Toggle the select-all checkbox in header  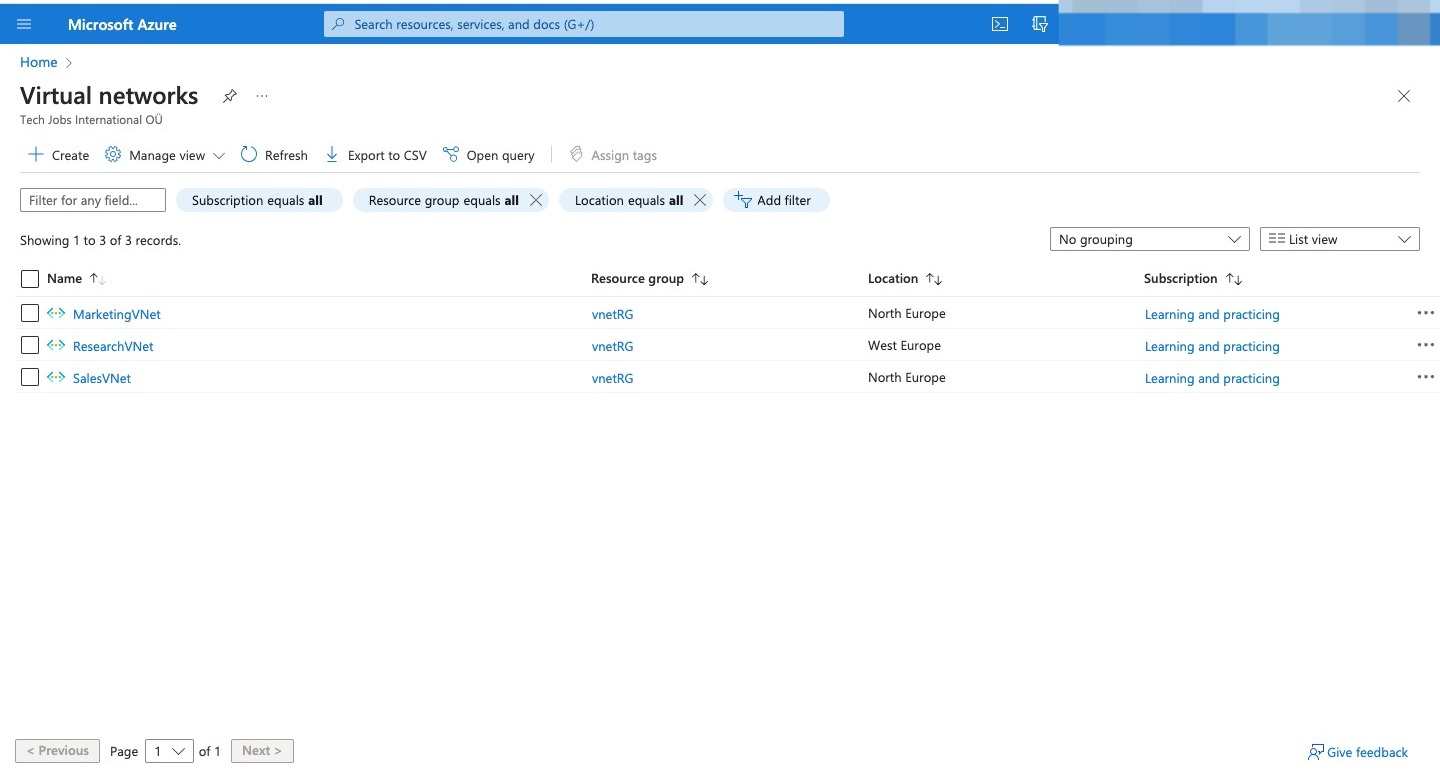point(30,279)
